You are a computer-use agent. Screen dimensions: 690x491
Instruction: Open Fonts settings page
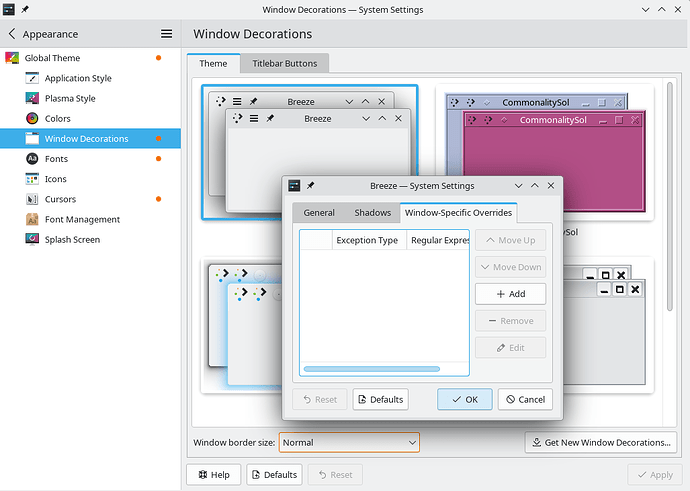pos(90,159)
